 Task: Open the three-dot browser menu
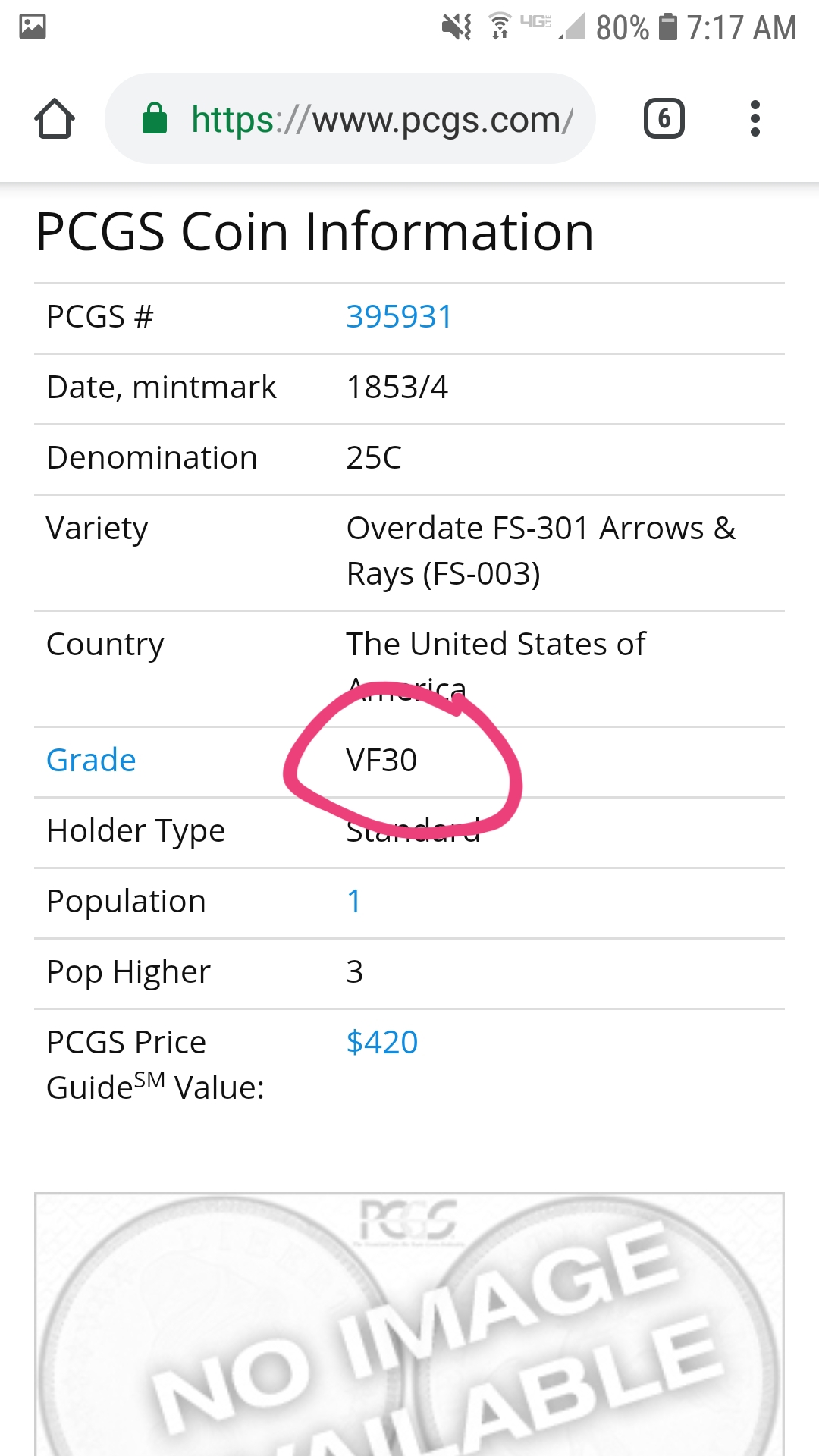pos(755,118)
